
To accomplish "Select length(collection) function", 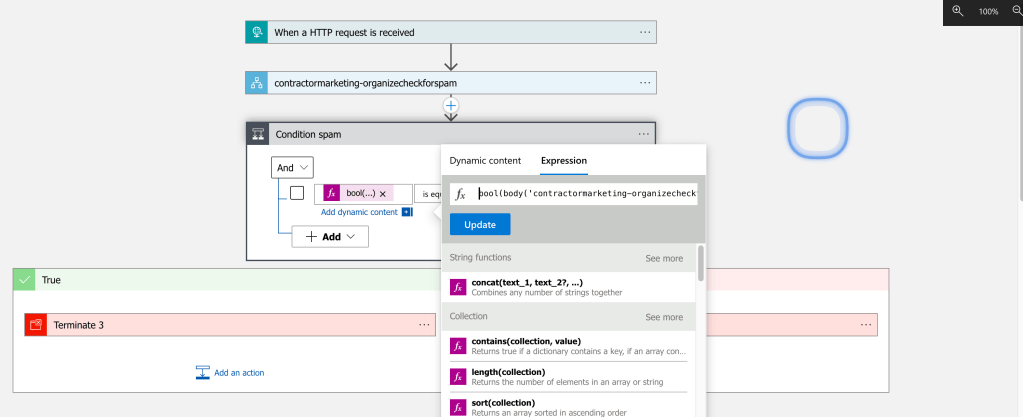I will tap(568, 377).
